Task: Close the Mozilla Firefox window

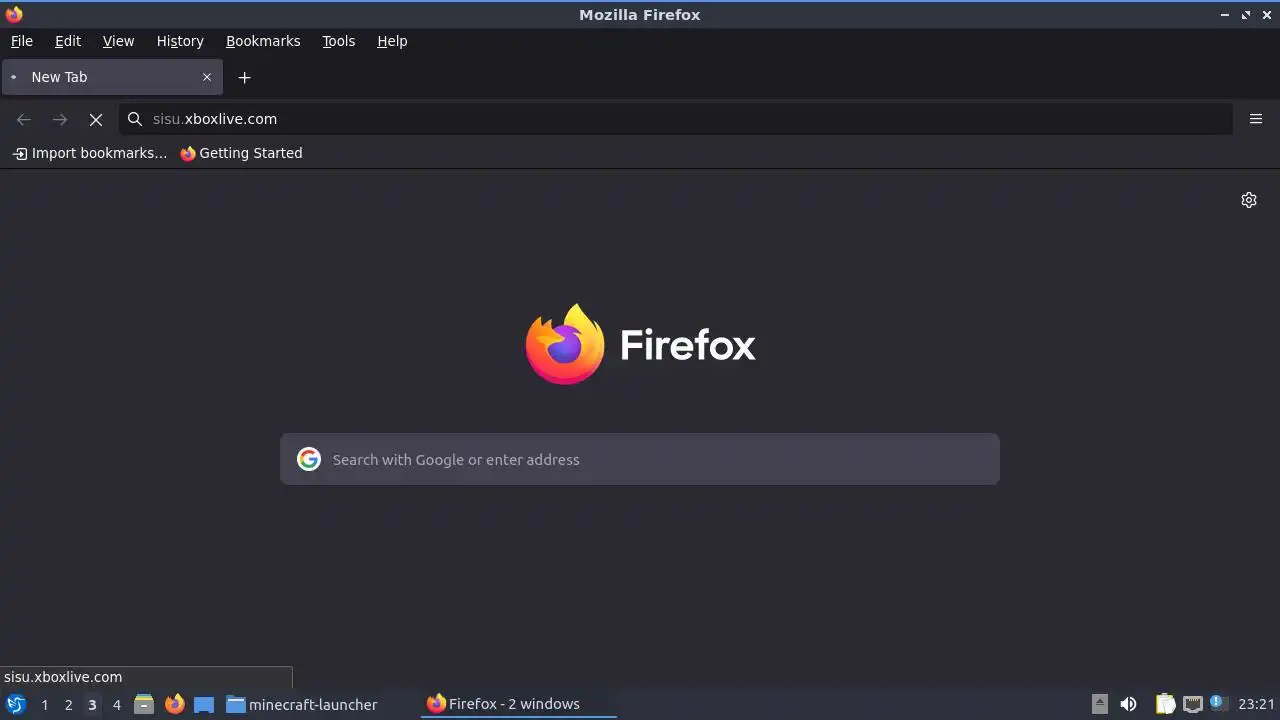Action: click(1267, 15)
